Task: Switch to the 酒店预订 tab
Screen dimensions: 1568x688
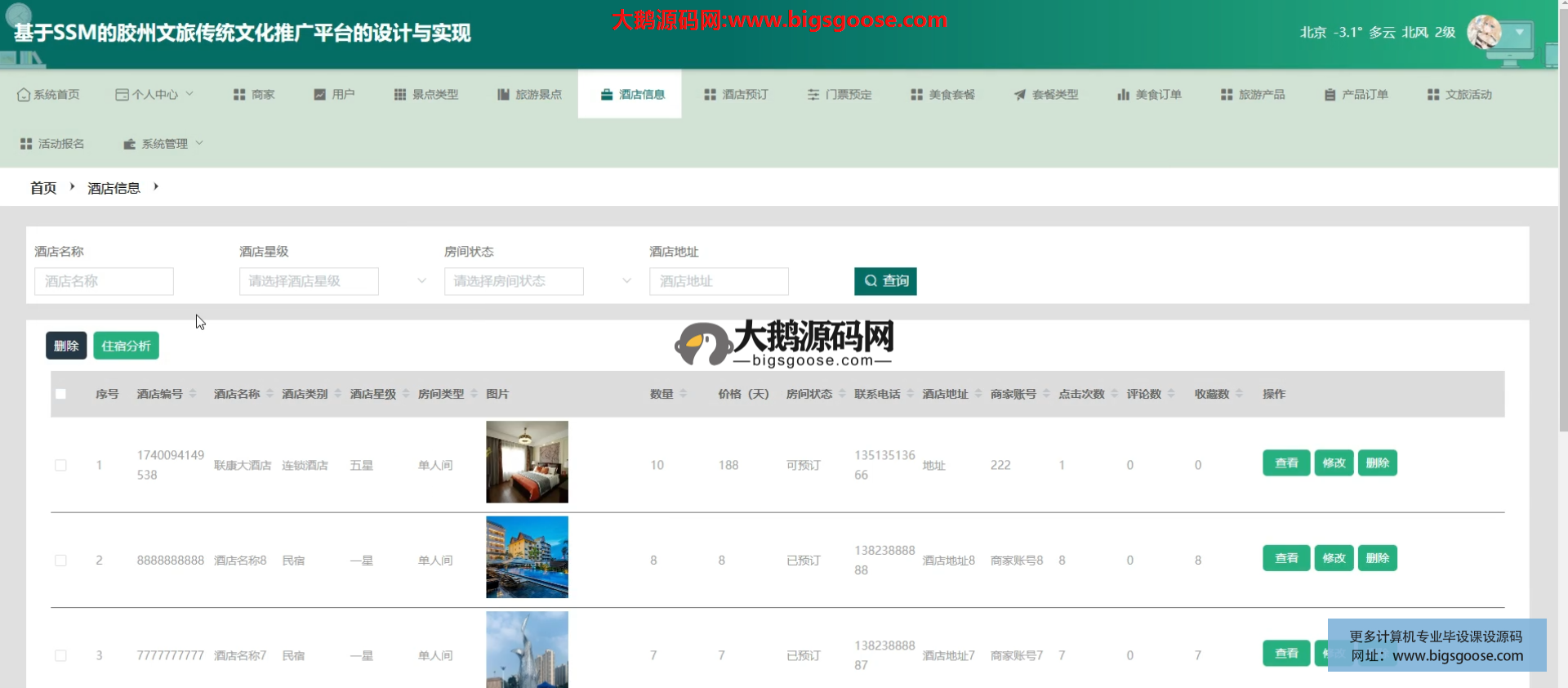Action: 736,95
